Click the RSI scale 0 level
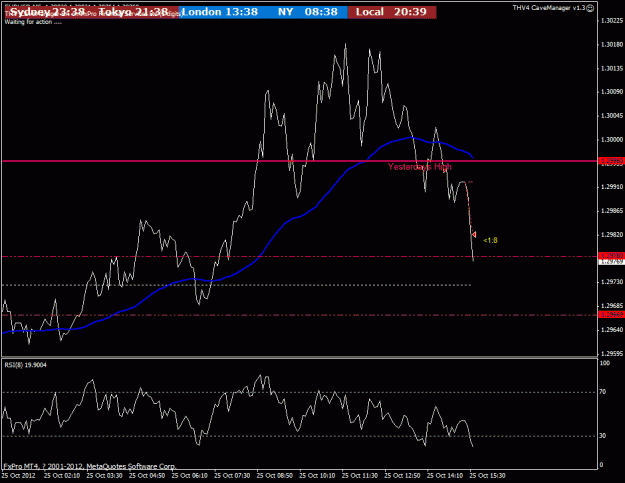 coord(601,465)
